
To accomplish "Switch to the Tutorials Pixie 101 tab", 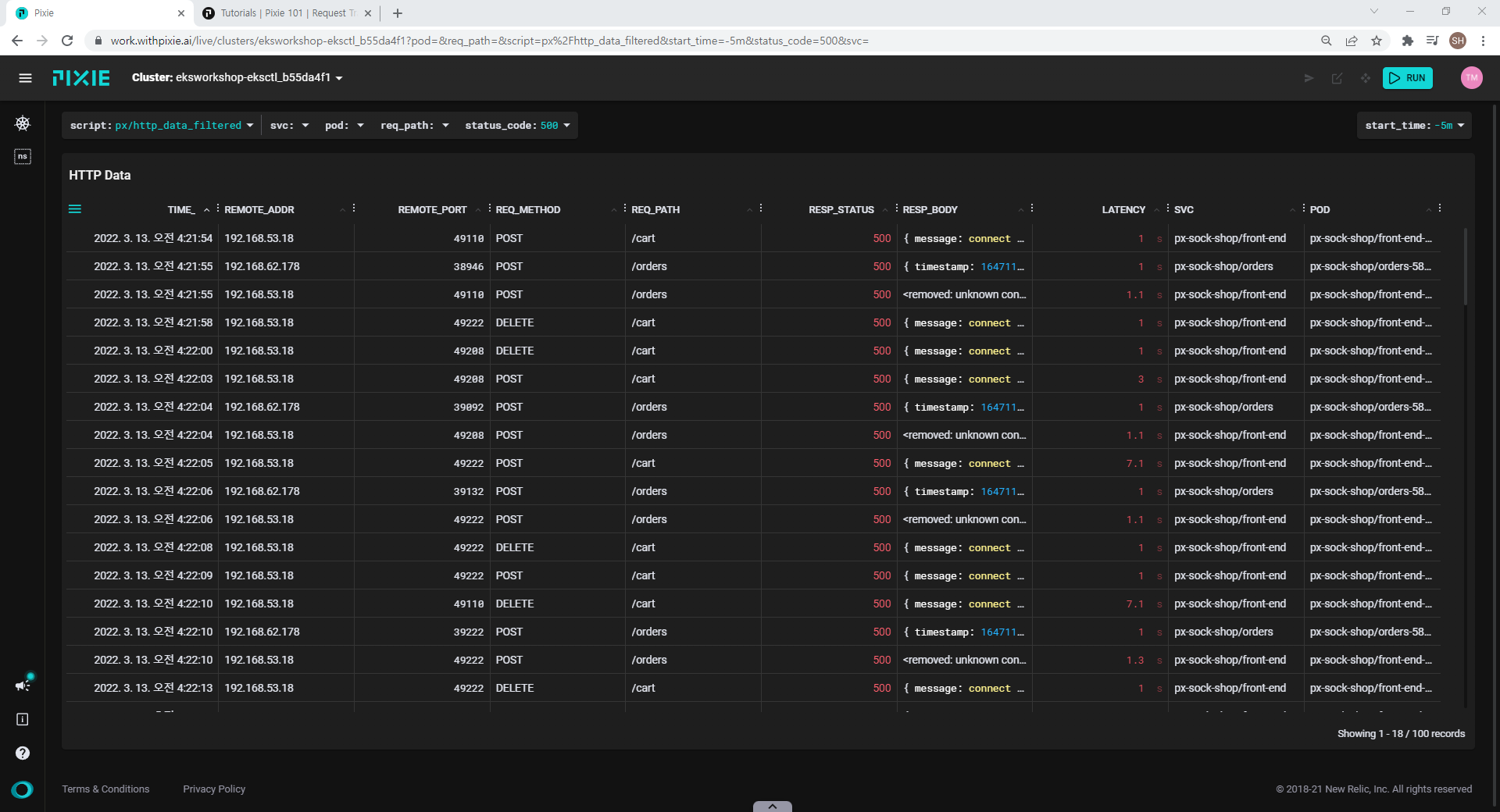I will coord(287,13).
